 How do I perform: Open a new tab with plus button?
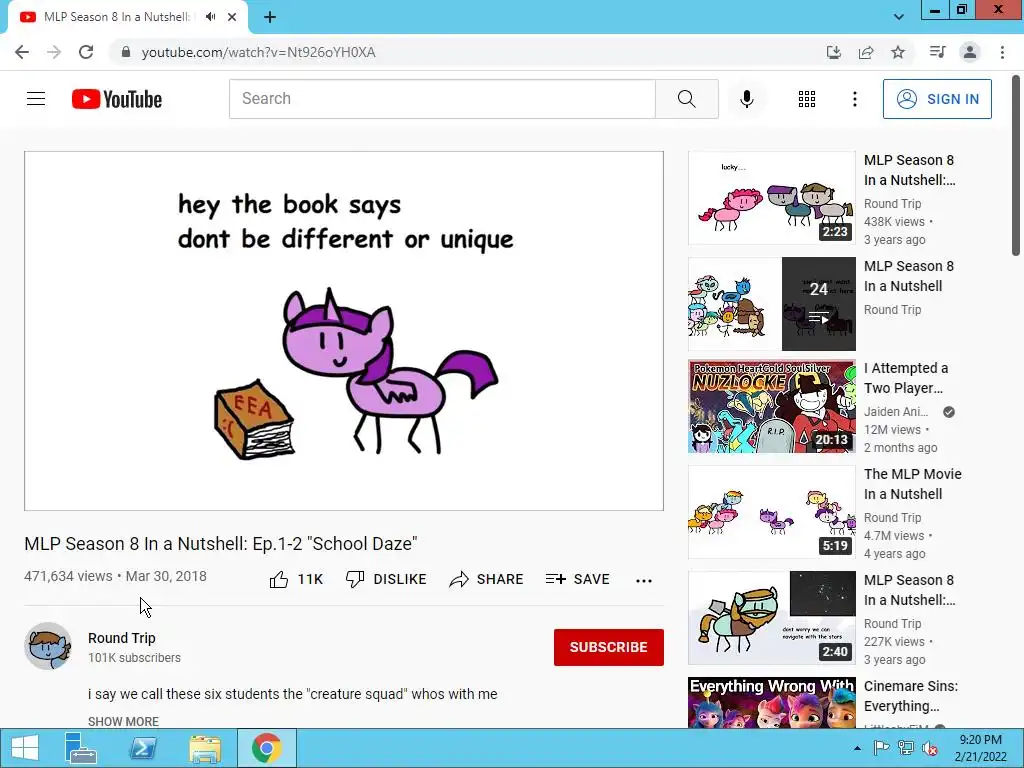click(x=270, y=17)
